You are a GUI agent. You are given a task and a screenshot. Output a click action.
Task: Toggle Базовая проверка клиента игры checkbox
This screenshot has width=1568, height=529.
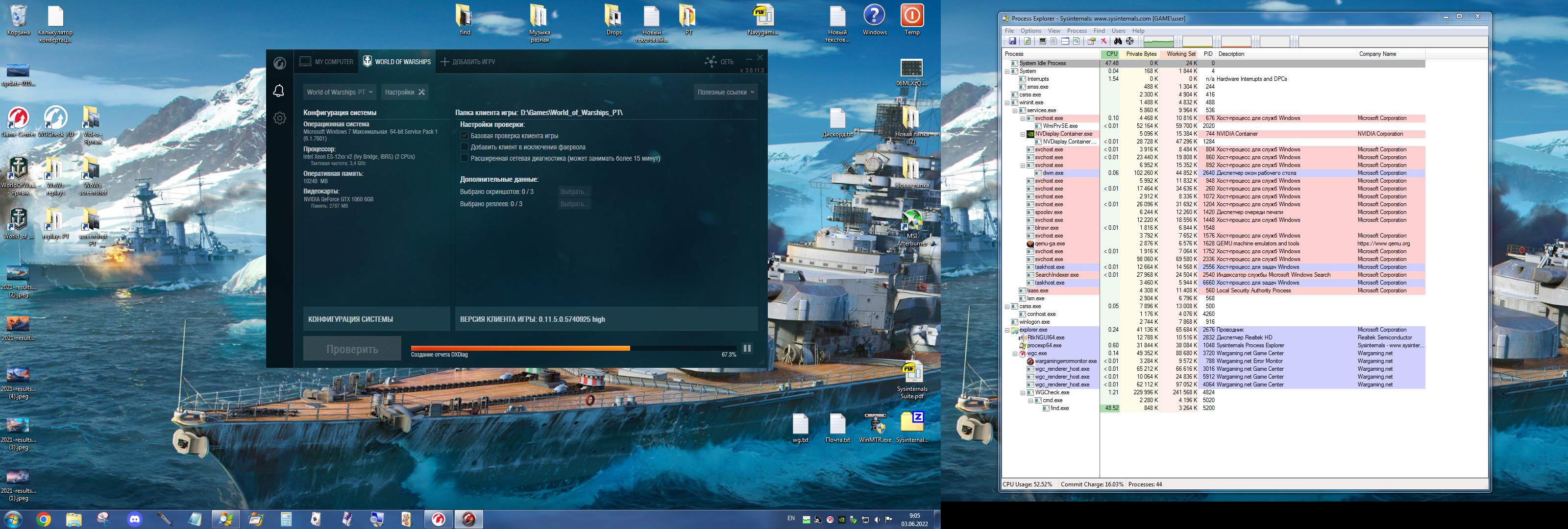pos(465,136)
